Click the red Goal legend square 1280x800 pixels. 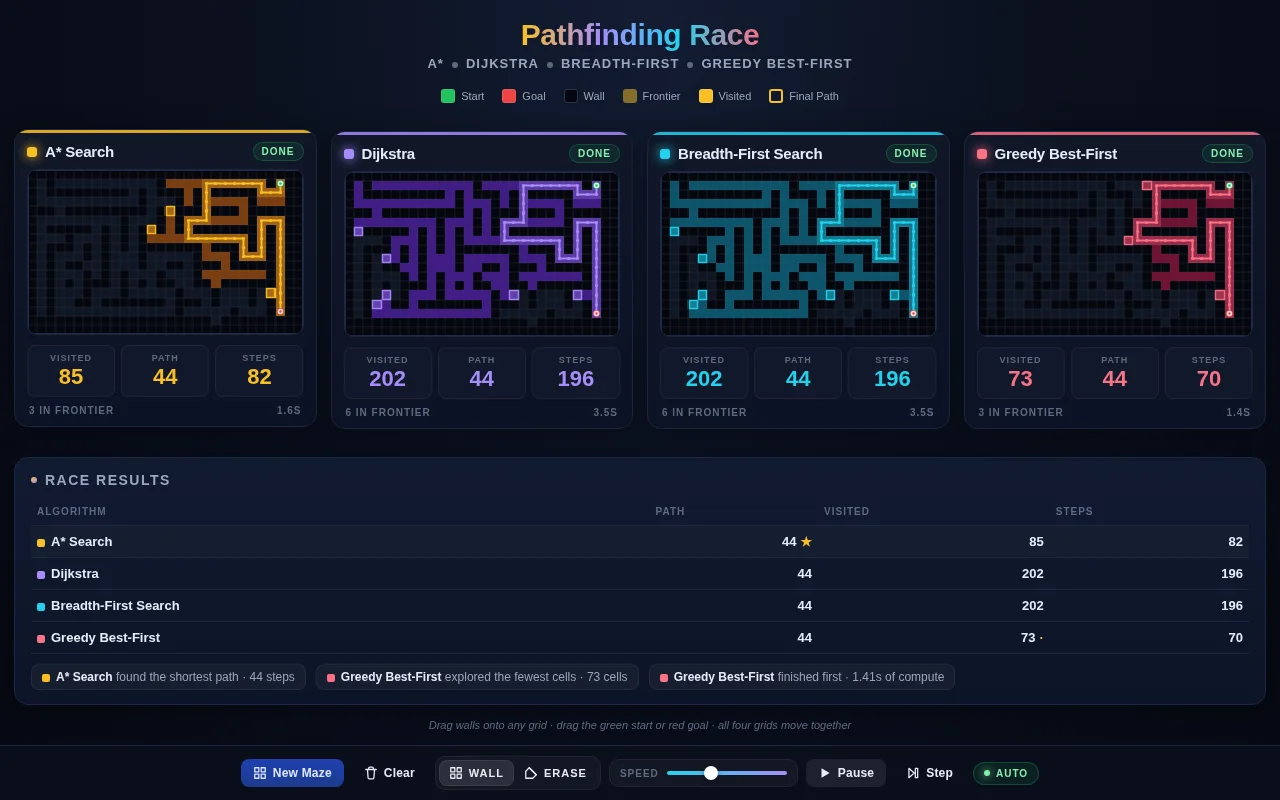coord(509,96)
